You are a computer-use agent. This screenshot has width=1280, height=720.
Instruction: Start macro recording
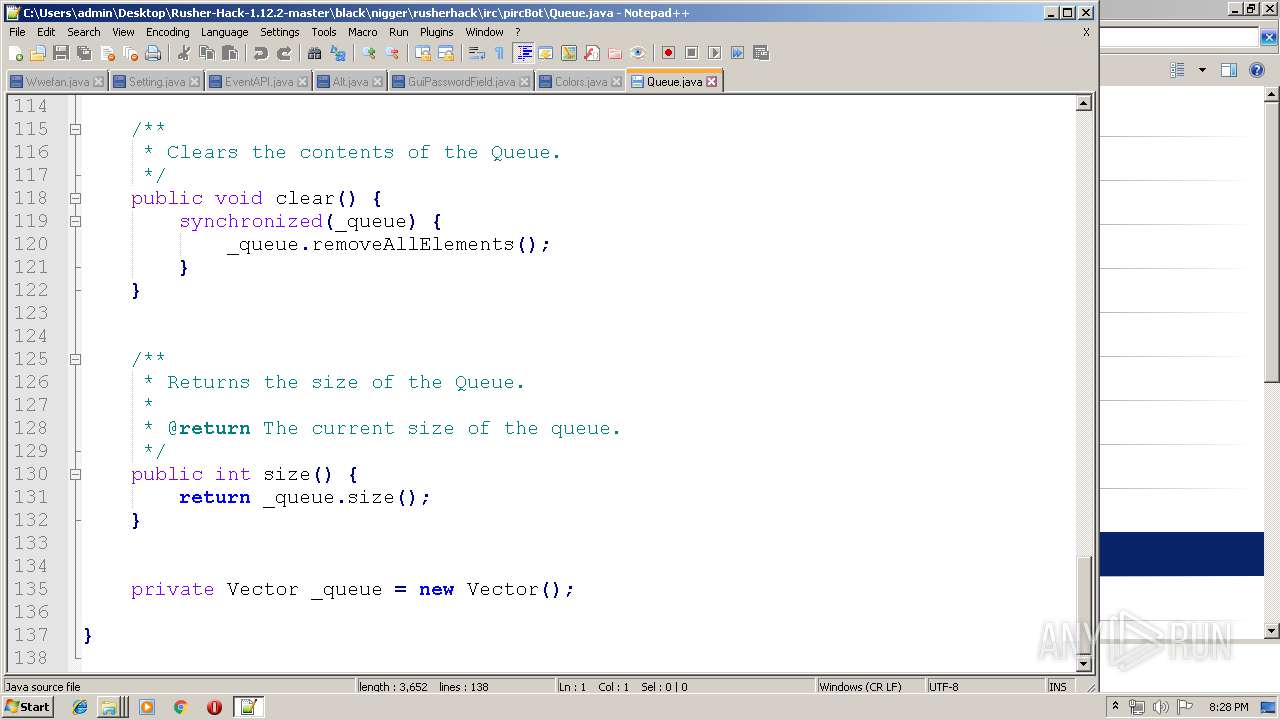668,53
